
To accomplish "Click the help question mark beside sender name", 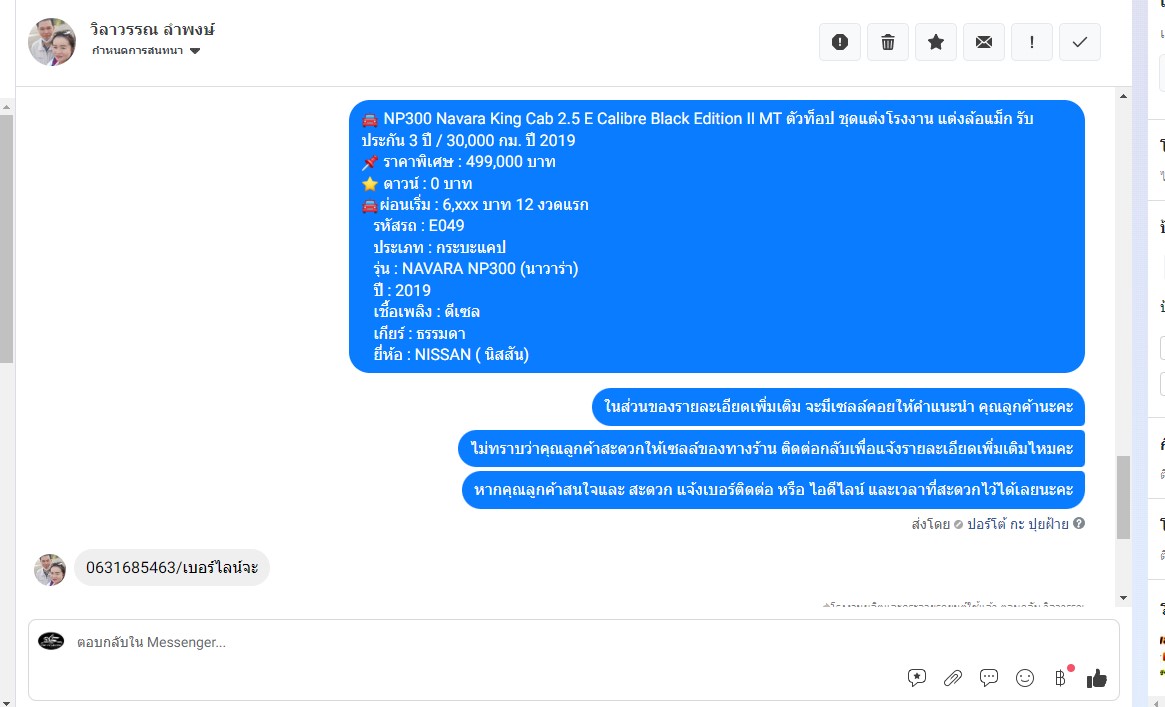I will pos(1079,524).
